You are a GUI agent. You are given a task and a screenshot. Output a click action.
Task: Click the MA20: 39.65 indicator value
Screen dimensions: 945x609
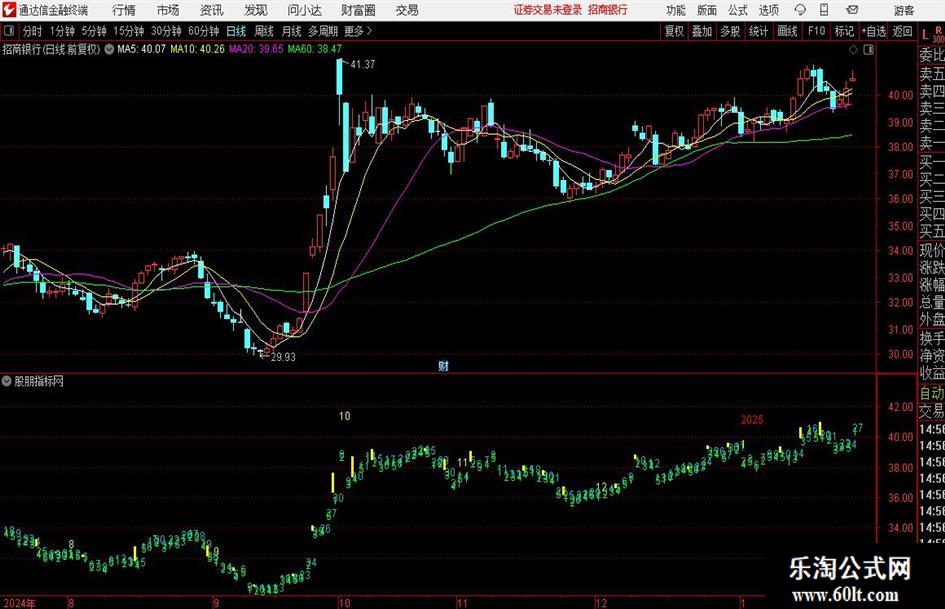(x=256, y=49)
